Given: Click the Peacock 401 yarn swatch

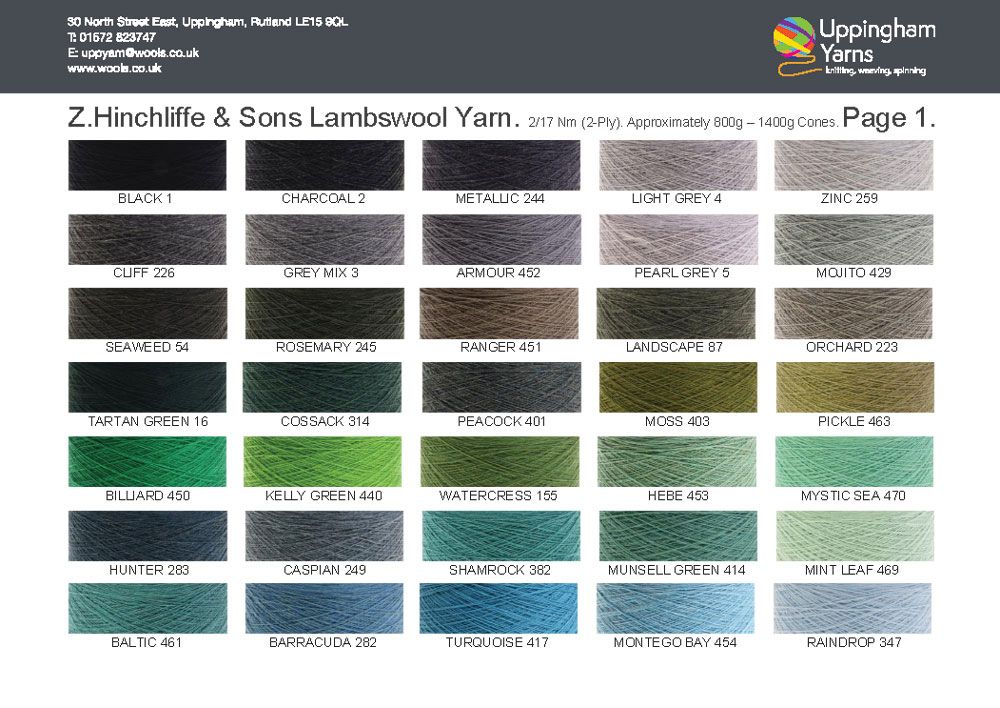Looking at the screenshot, I should coord(501,387).
